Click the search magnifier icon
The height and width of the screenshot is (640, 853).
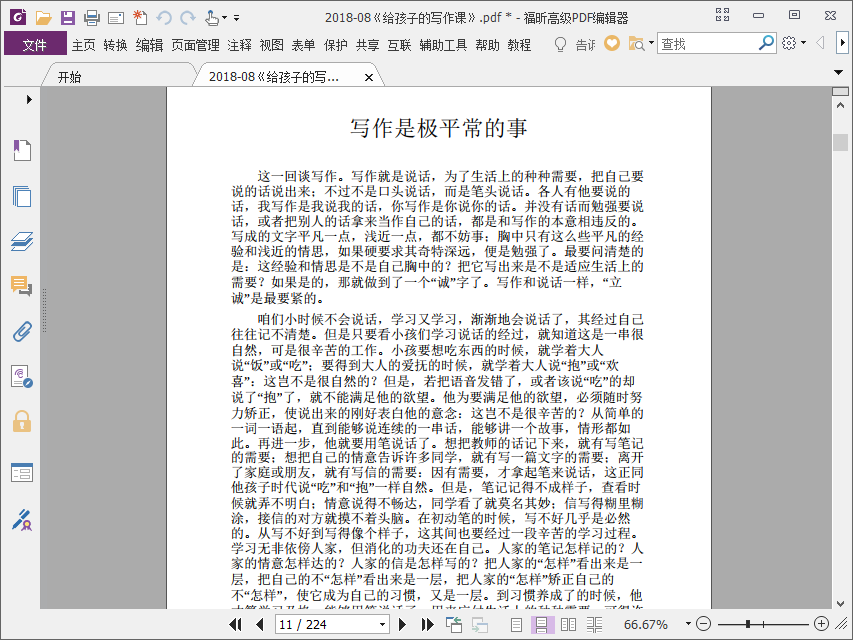tap(767, 43)
